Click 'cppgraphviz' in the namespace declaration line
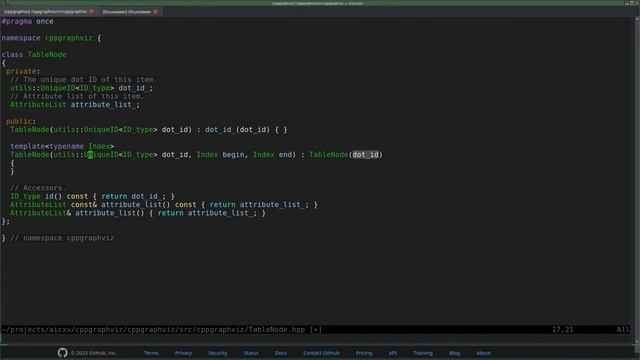Viewport: 640px width, 360px height. tap(69, 38)
